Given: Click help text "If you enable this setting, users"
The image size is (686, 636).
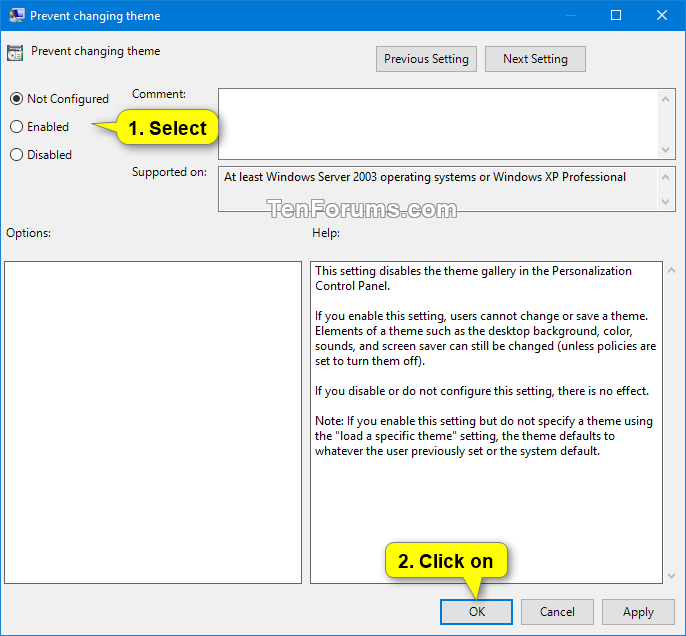Looking at the screenshot, I should pyautogui.click(x=485, y=338).
